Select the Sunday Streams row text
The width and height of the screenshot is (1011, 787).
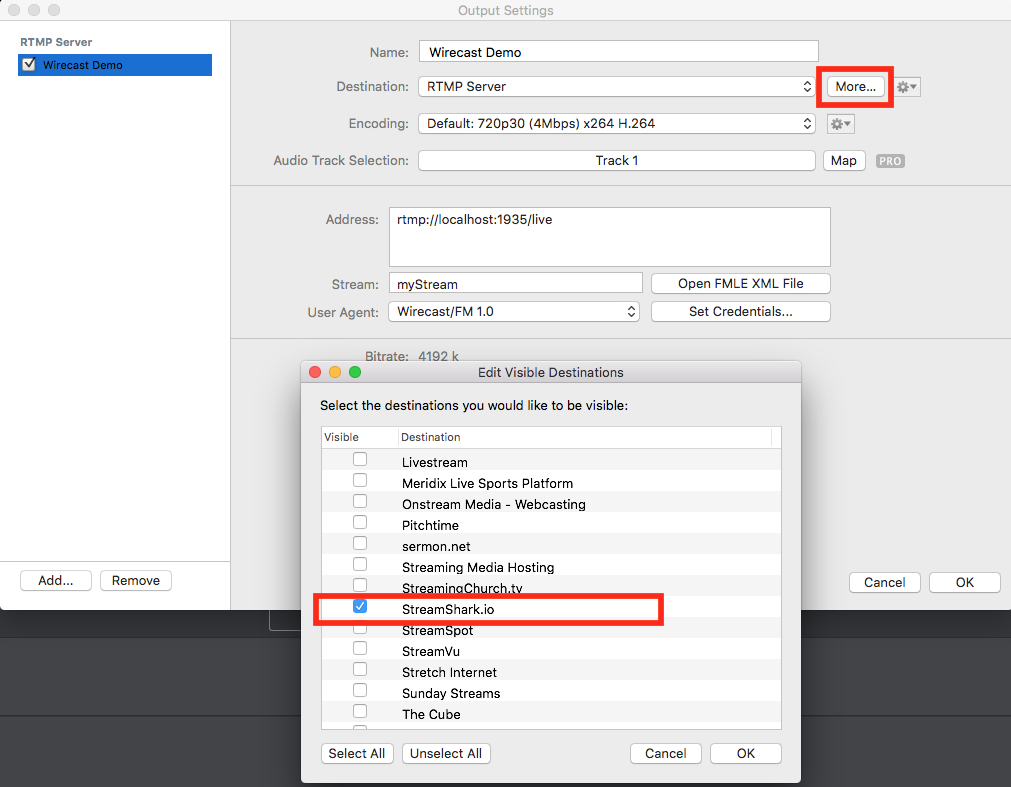[451, 694]
